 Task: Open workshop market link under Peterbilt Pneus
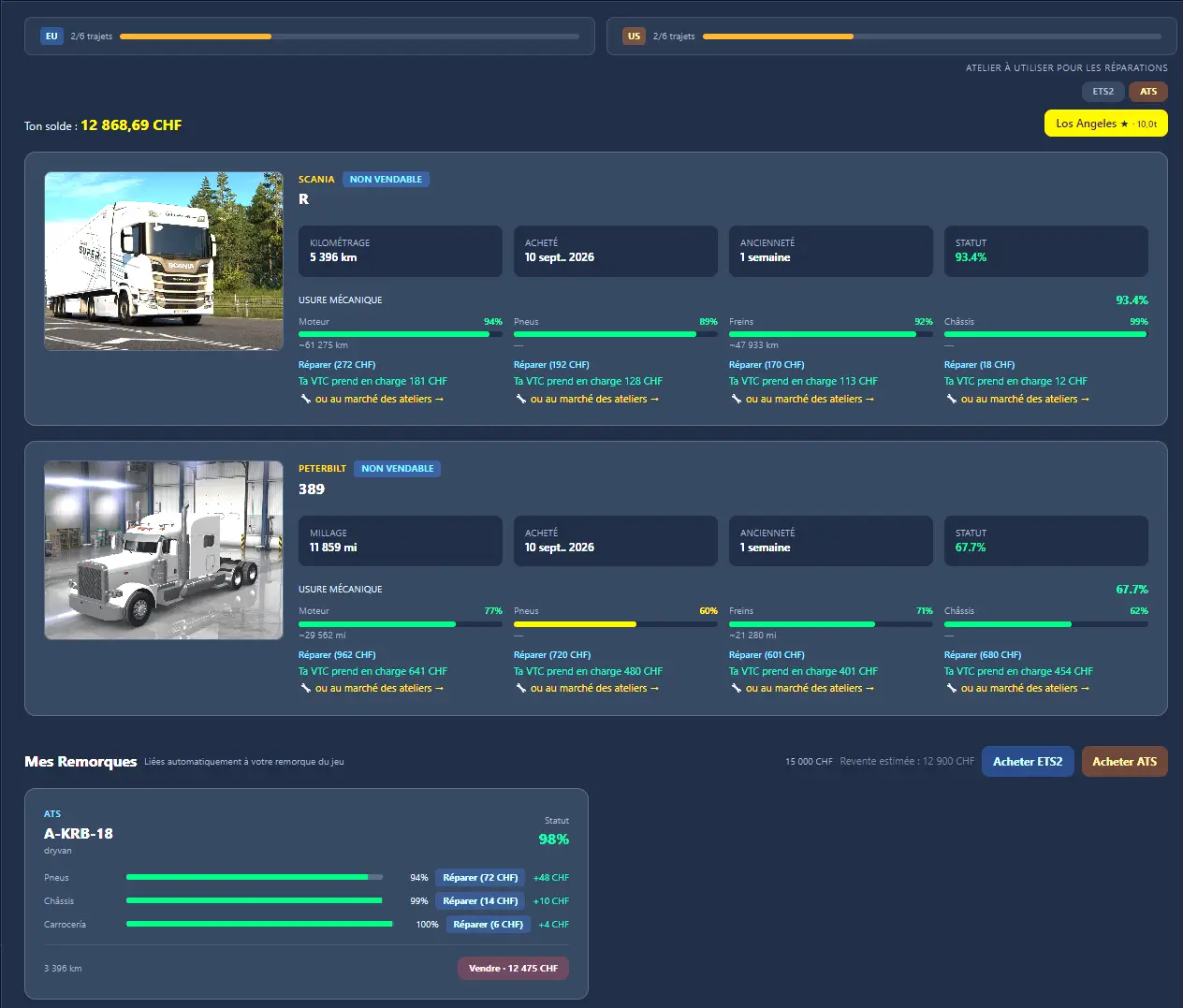pyautogui.click(x=594, y=689)
